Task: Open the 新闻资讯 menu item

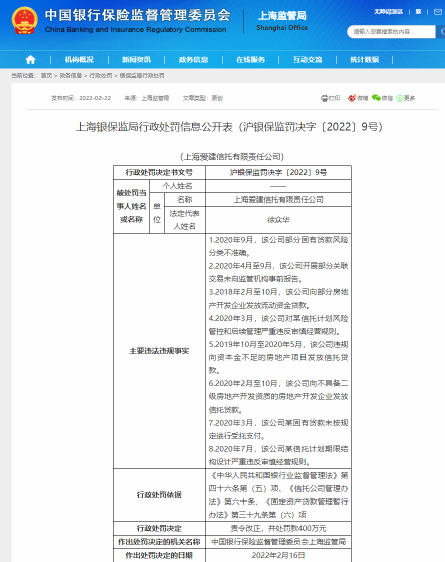Action: (x=136, y=59)
